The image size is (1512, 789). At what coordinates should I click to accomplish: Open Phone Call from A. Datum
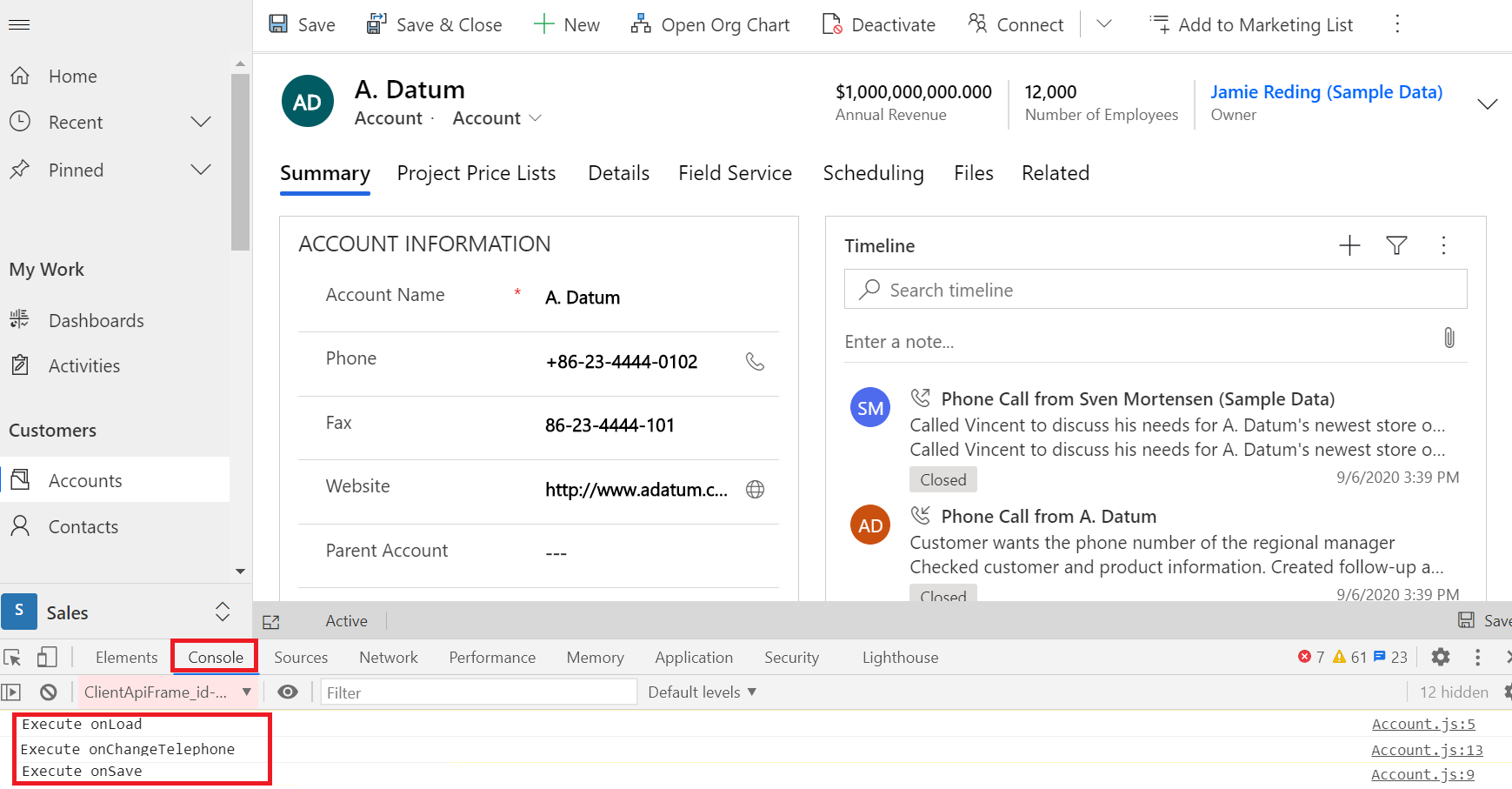click(1049, 517)
